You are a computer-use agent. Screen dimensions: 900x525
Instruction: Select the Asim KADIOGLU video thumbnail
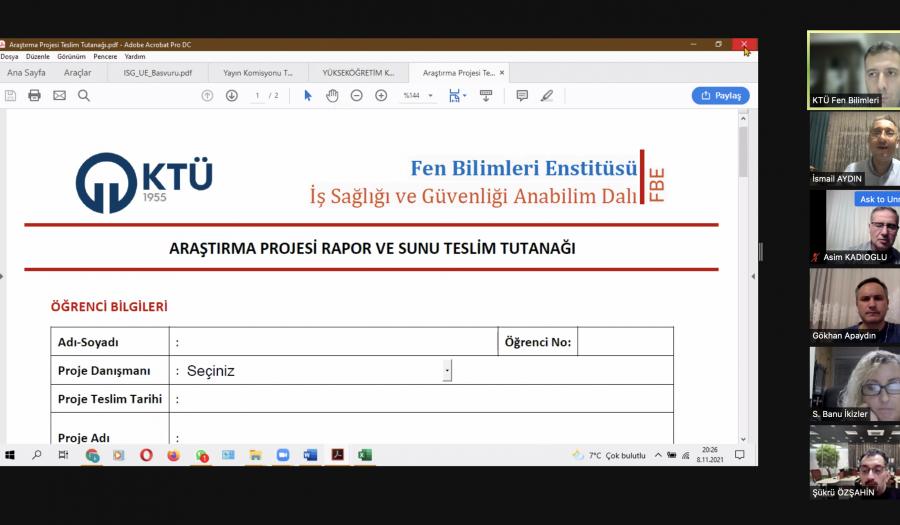pyautogui.click(x=855, y=227)
